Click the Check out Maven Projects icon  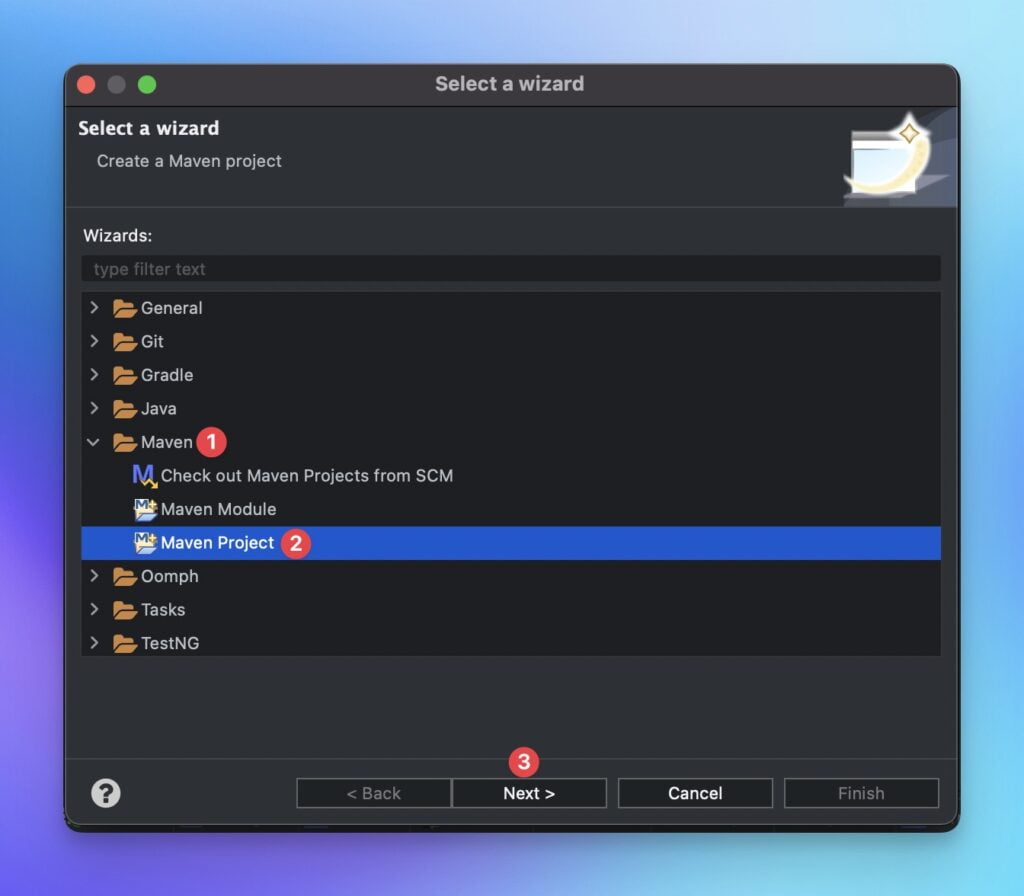pyautogui.click(x=144, y=476)
